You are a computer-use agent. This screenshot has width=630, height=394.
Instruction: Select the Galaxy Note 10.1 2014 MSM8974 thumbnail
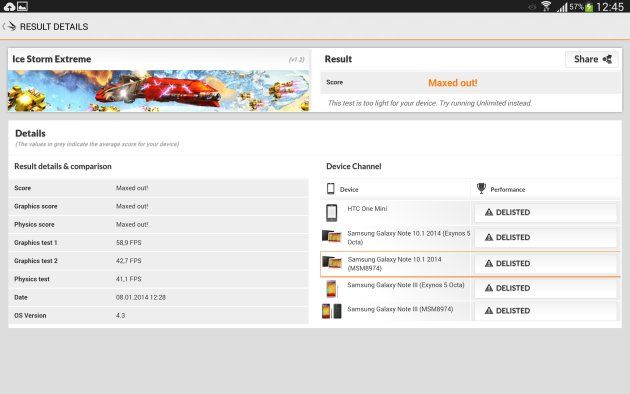click(x=332, y=262)
